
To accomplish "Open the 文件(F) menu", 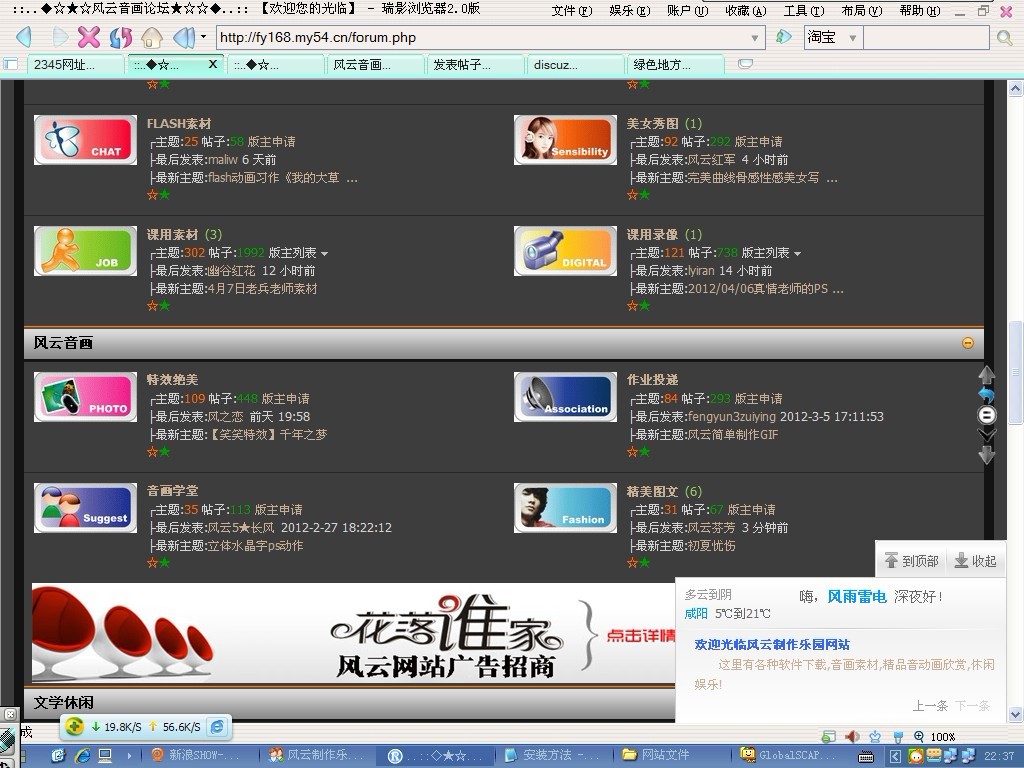I will point(571,10).
